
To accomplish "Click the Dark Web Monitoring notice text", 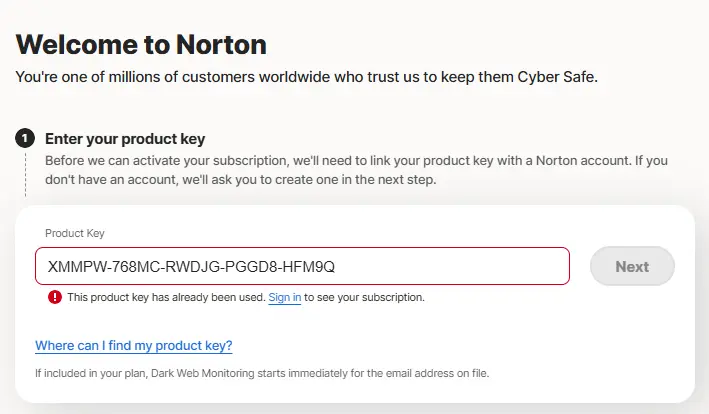I will [x=262, y=373].
